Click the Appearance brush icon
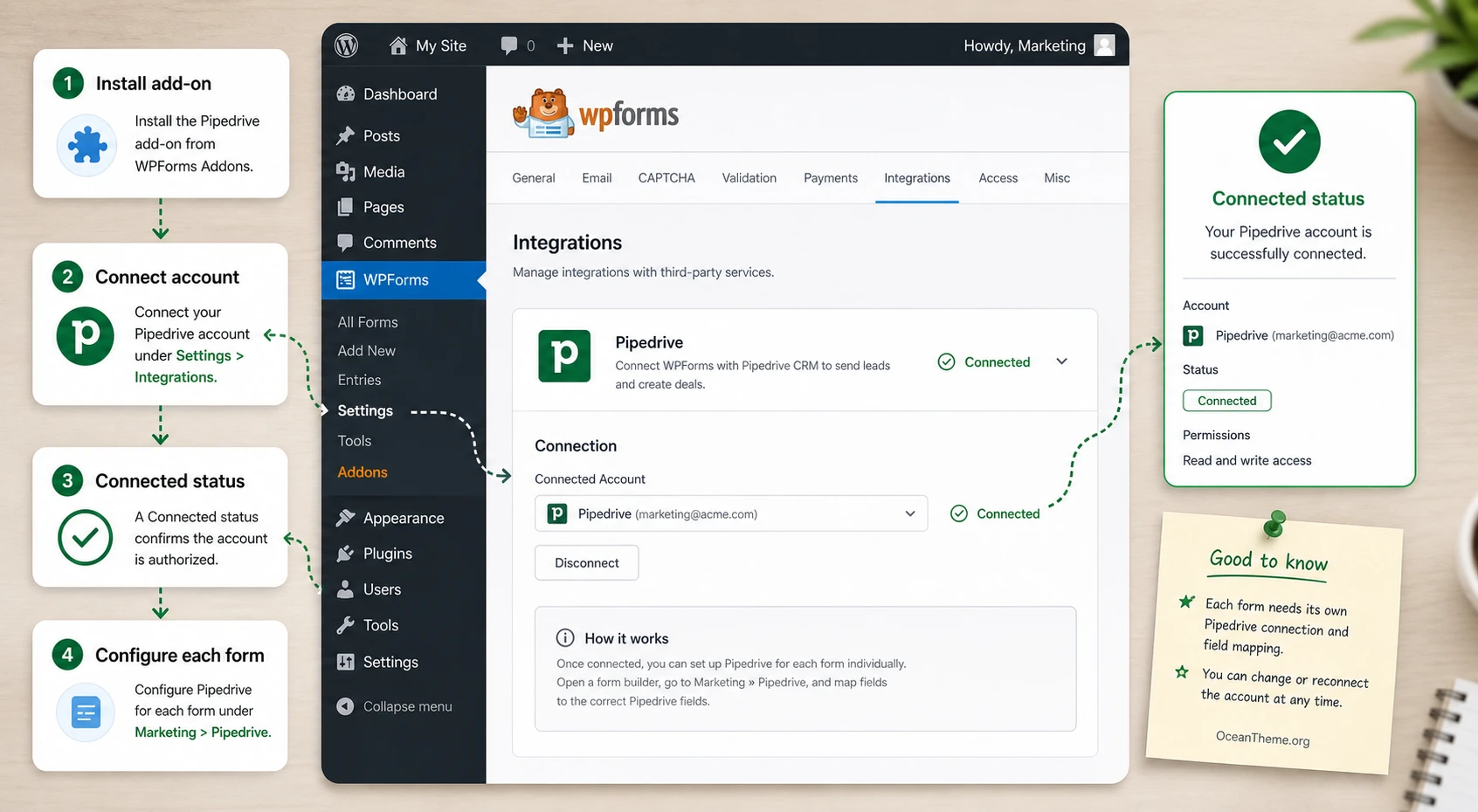The image size is (1478, 812). [x=346, y=518]
